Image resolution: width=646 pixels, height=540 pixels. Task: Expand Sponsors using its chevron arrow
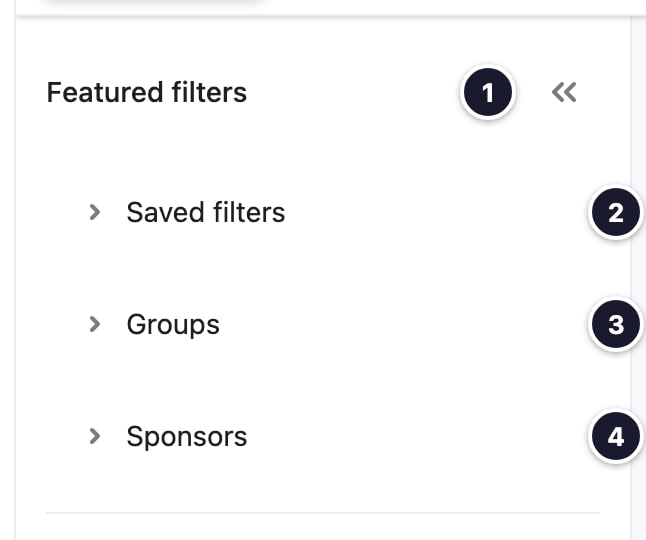[x=95, y=436]
